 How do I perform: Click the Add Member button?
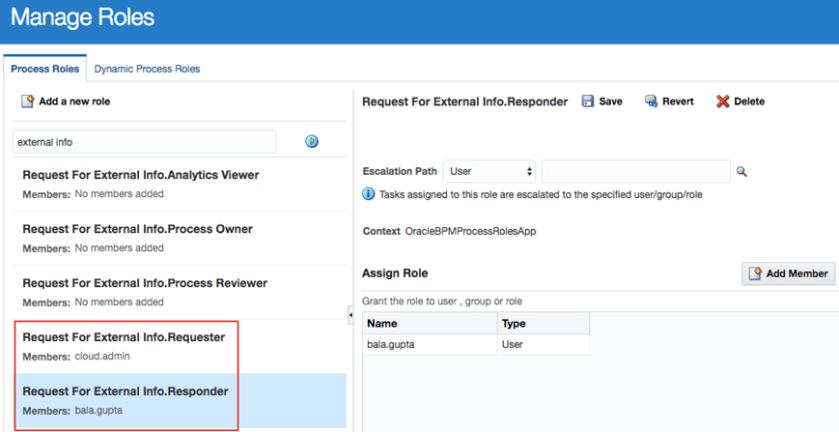pos(788,273)
